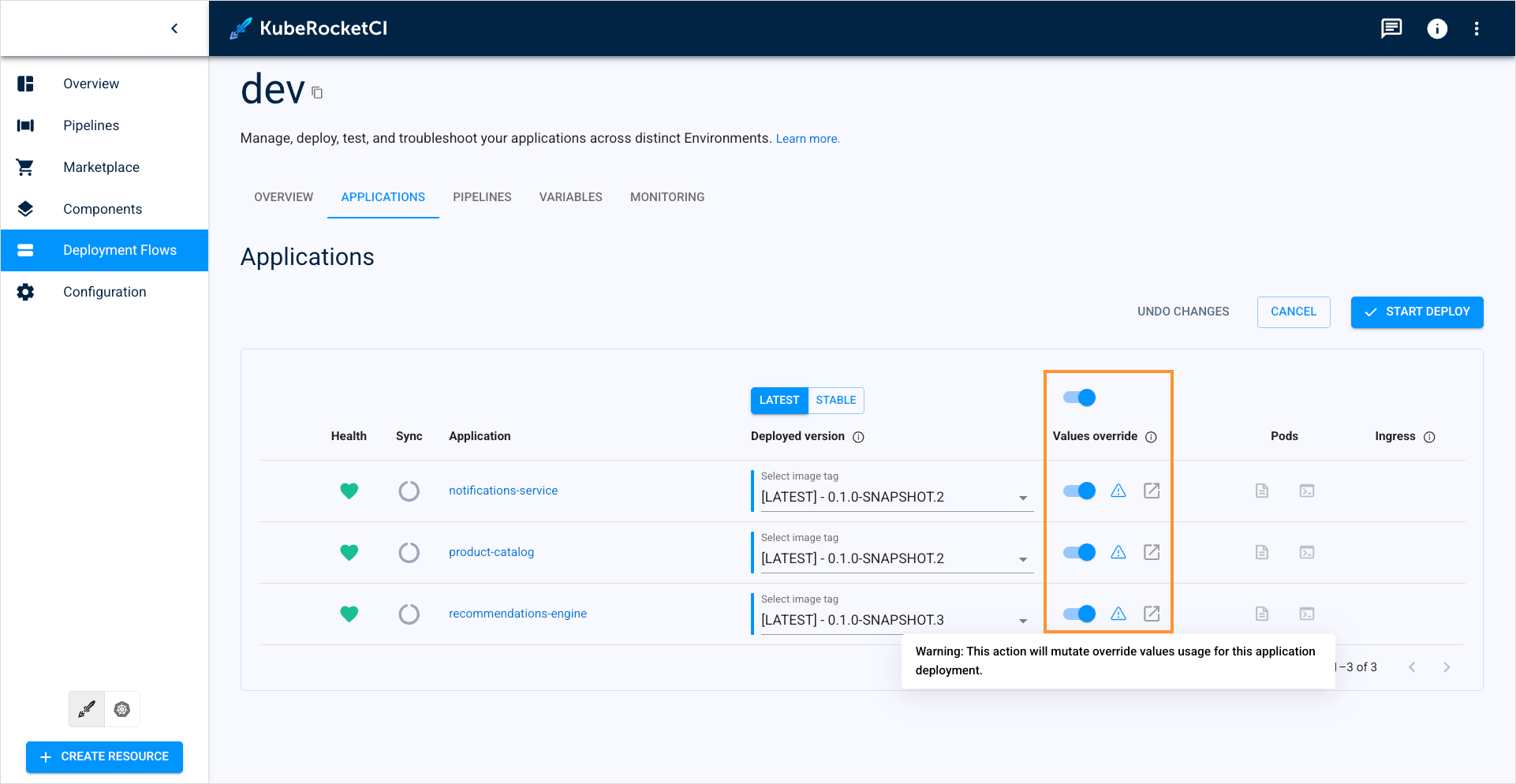Click the START DEPLOY button

[x=1417, y=312]
